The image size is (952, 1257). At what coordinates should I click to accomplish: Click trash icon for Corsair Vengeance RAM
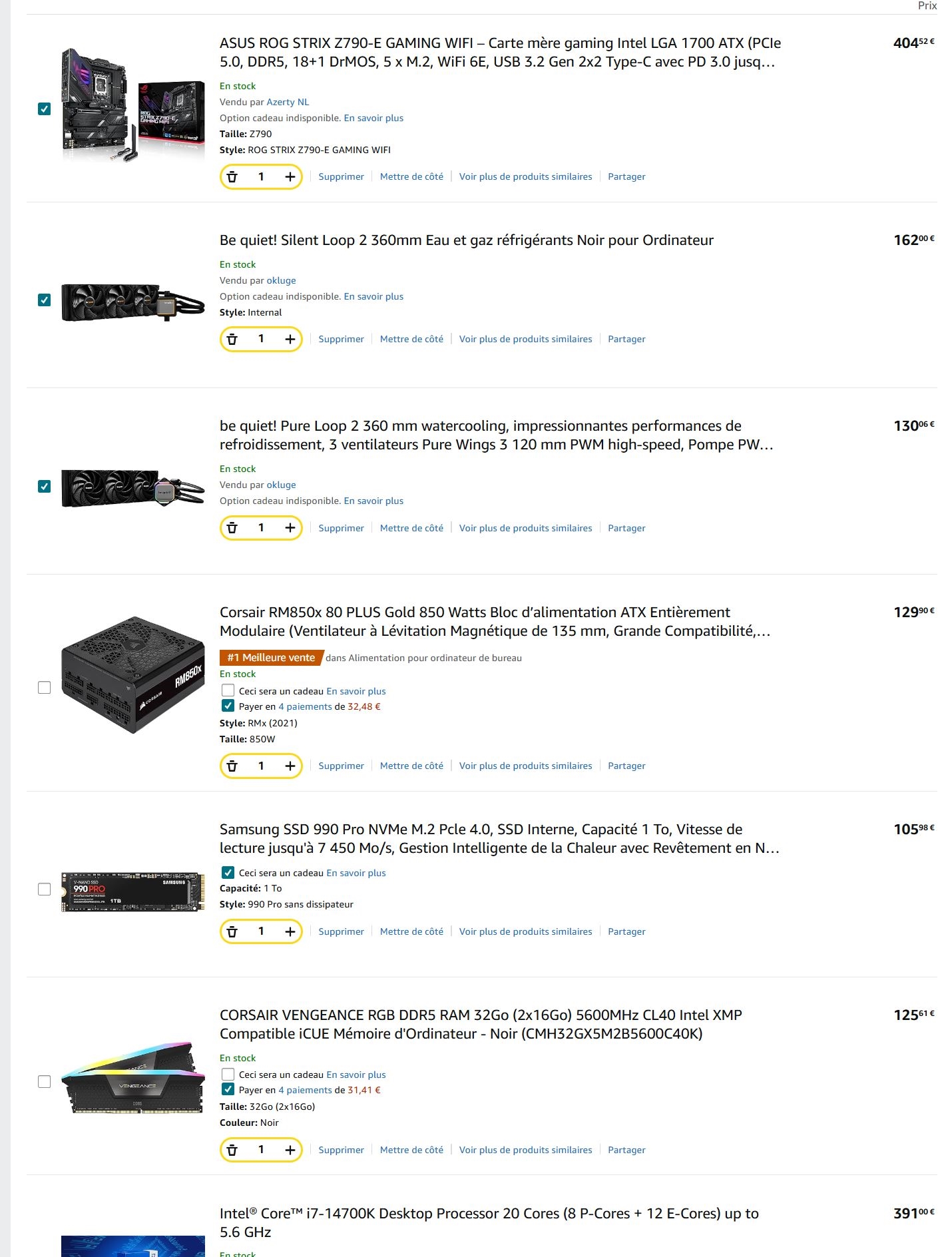click(232, 1150)
